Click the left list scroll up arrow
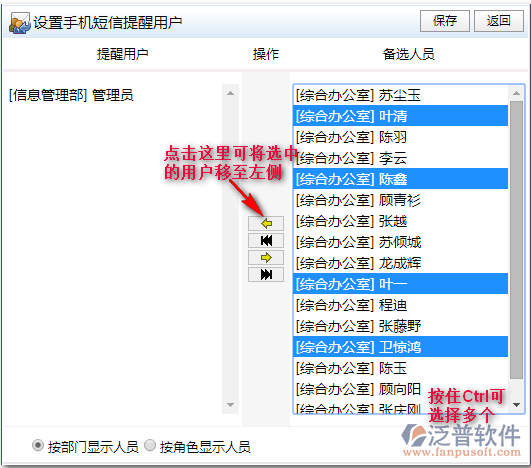The width and height of the screenshot is (531, 468). point(230,93)
